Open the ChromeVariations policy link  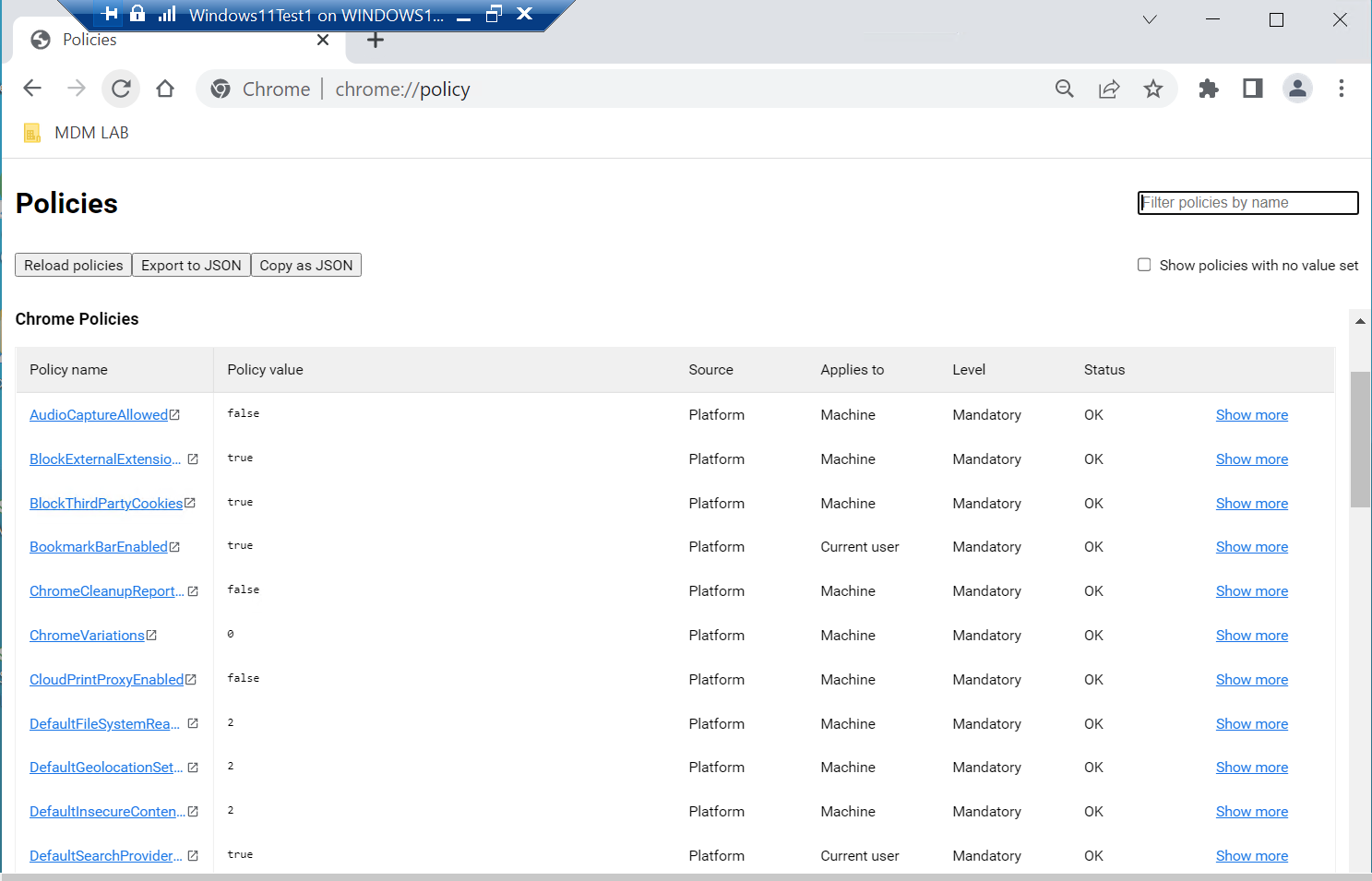(87, 635)
